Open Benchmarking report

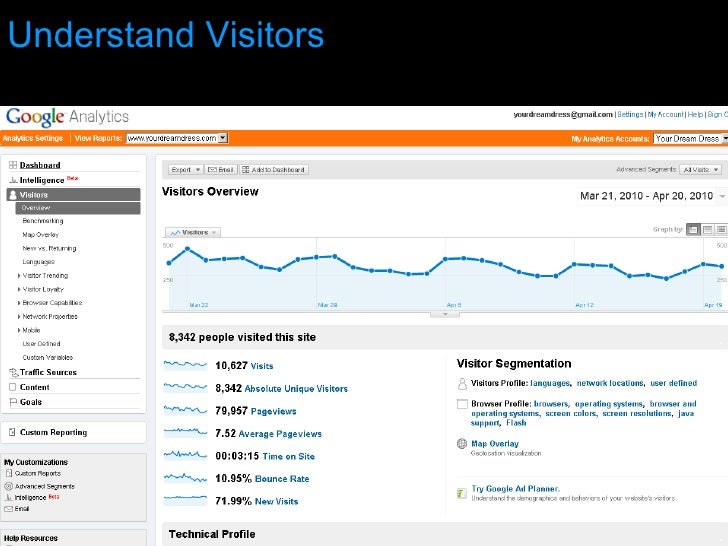point(43,221)
